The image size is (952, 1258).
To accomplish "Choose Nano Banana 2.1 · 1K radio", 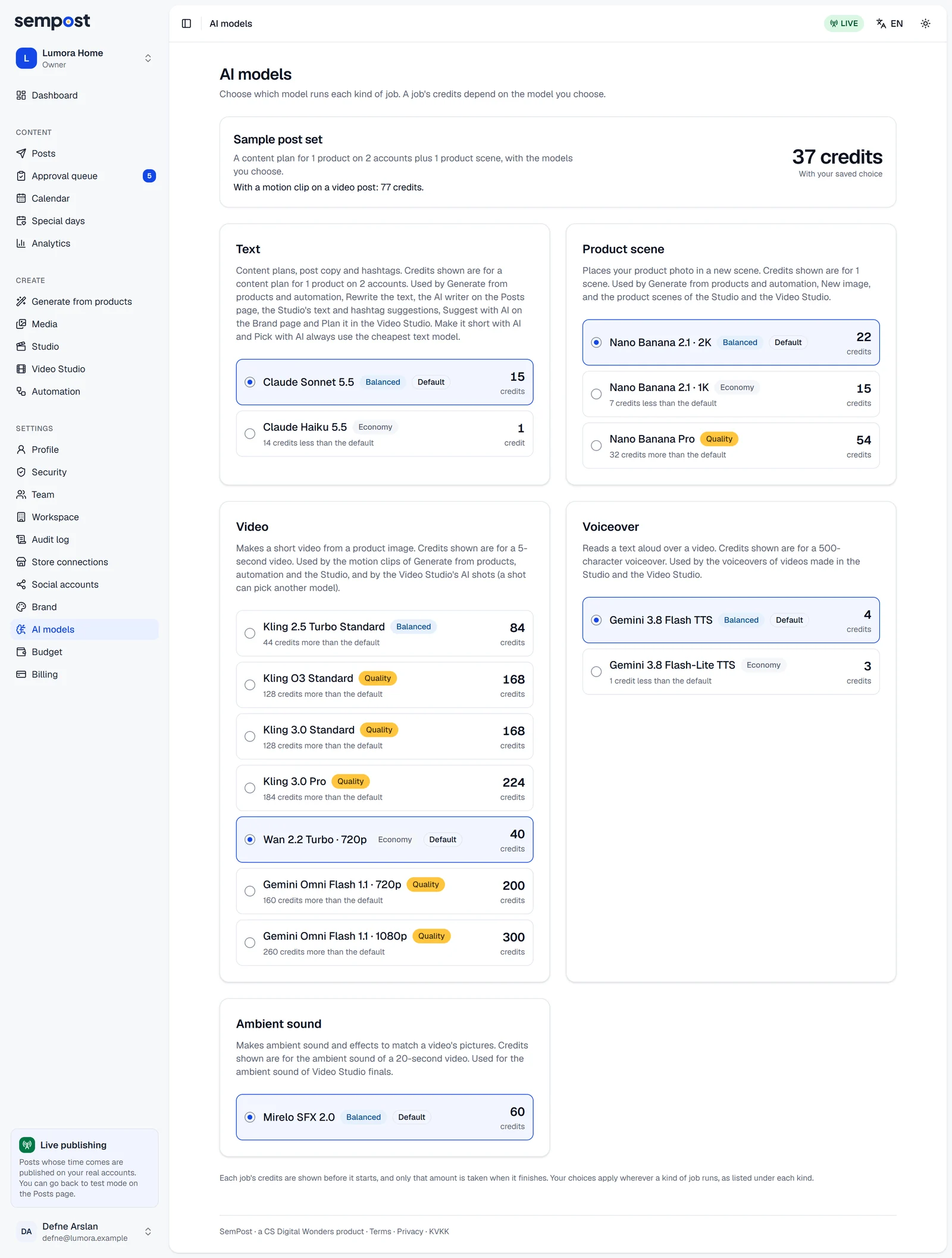I will pyautogui.click(x=596, y=394).
